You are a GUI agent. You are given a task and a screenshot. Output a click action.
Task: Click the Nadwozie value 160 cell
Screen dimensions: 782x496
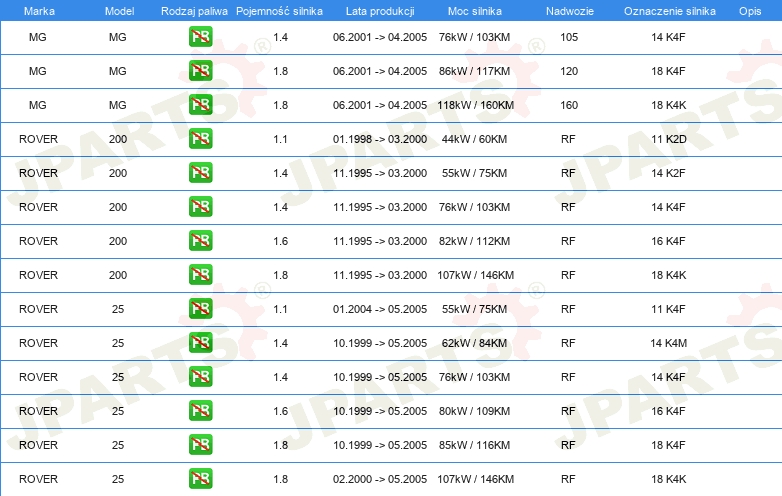[569, 105]
